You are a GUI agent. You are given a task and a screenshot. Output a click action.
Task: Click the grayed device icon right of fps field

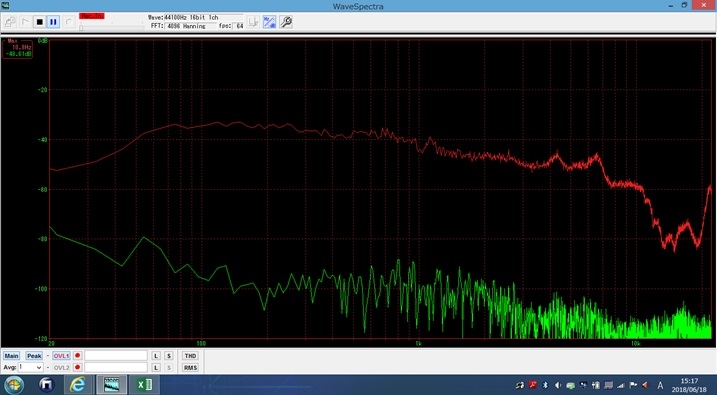tap(253, 21)
